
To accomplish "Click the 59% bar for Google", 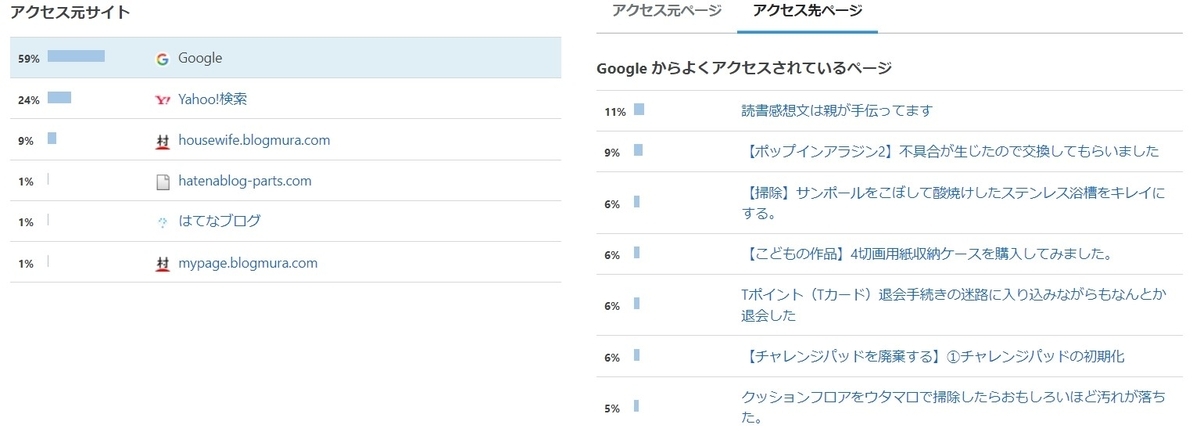I will pos(76,56).
